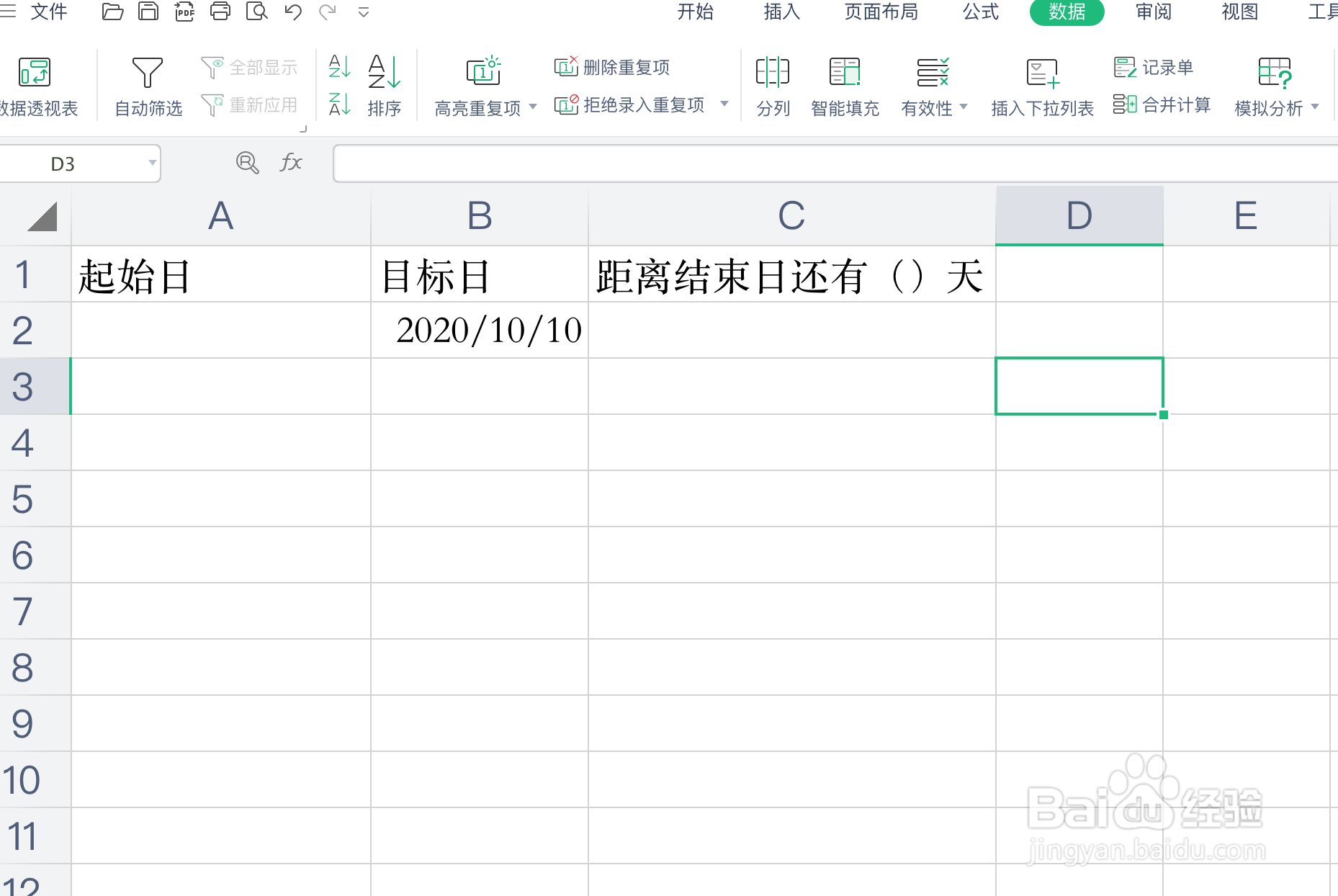Switch to the 插入 tab
The image size is (1338, 896).
tap(781, 12)
